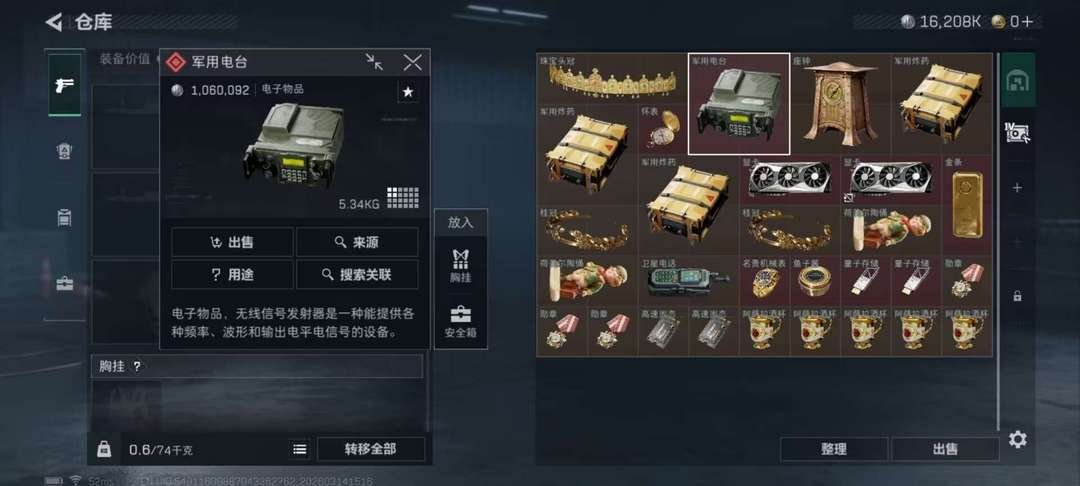This screenshot has height=486, width=1080.
Task: Put item into 胸挂 chest rig
Action: [461, 267]
